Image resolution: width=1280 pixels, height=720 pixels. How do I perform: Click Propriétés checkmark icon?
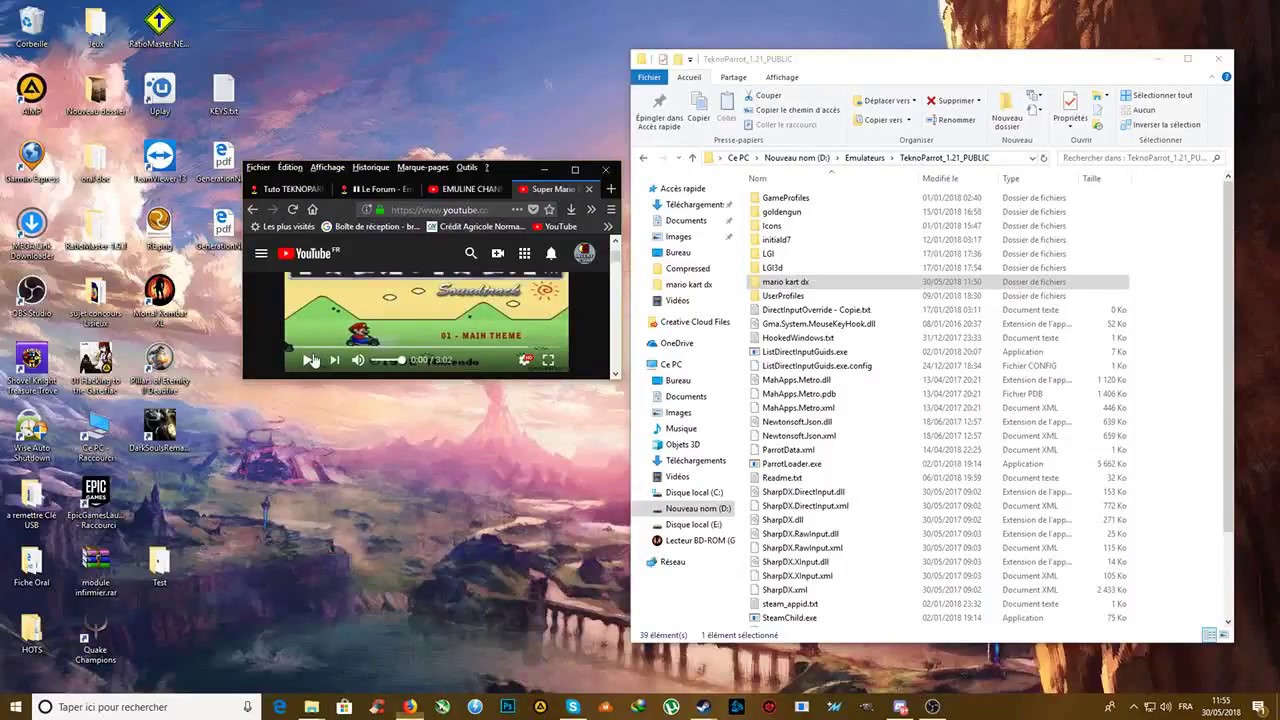click(1070, 102)
